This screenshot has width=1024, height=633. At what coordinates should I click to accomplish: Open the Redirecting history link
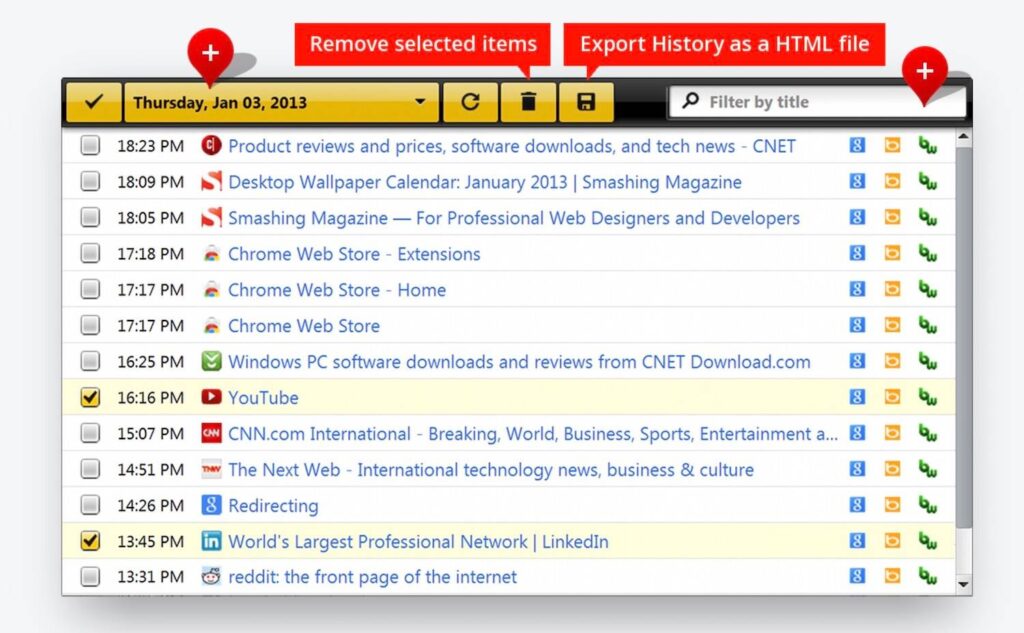273,506
